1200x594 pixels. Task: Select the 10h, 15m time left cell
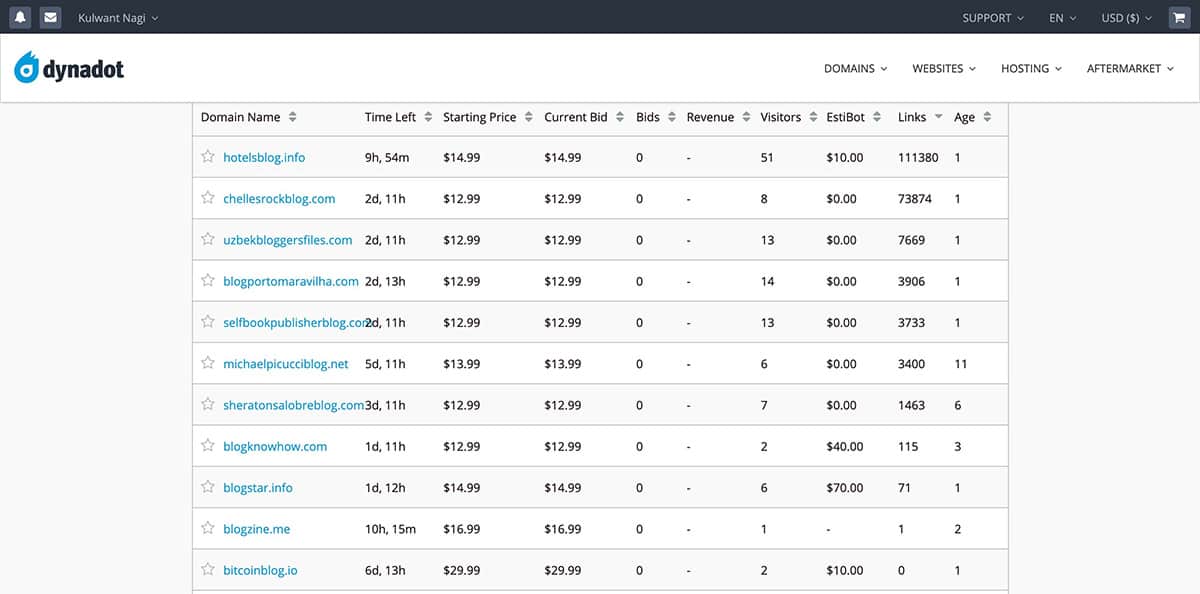click(390, 529)
